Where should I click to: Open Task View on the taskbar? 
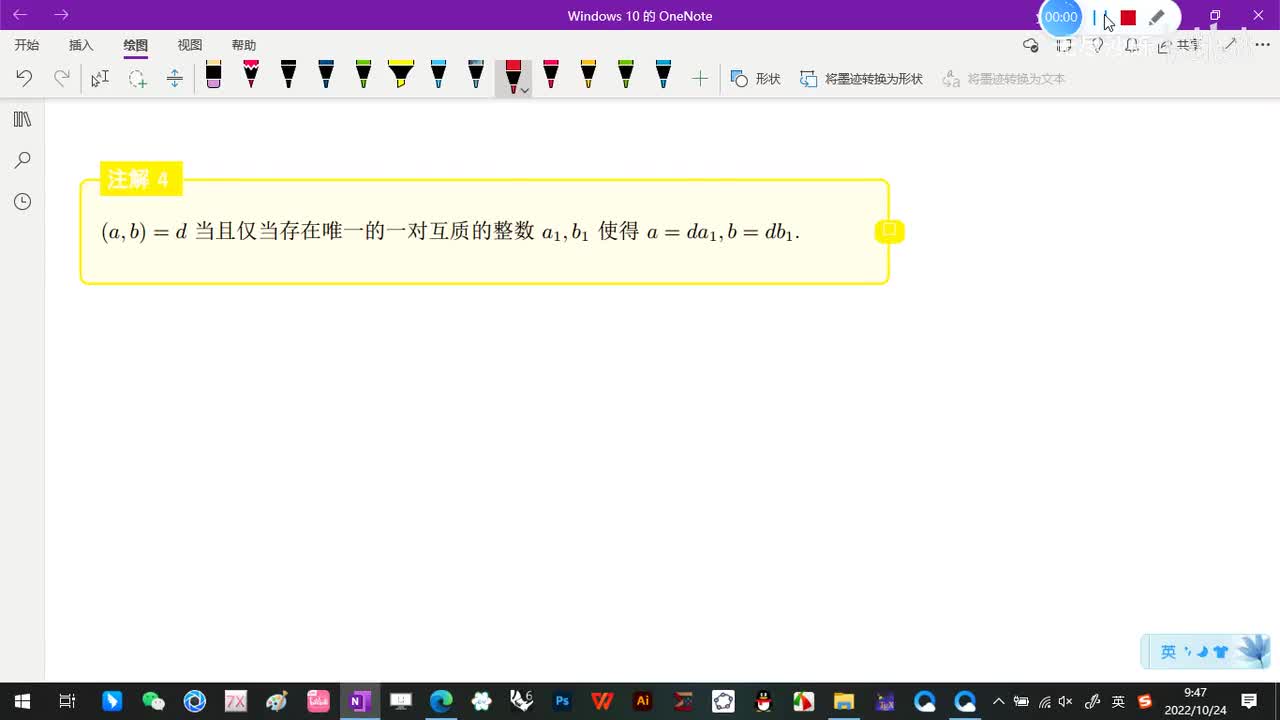pos(67,701)
